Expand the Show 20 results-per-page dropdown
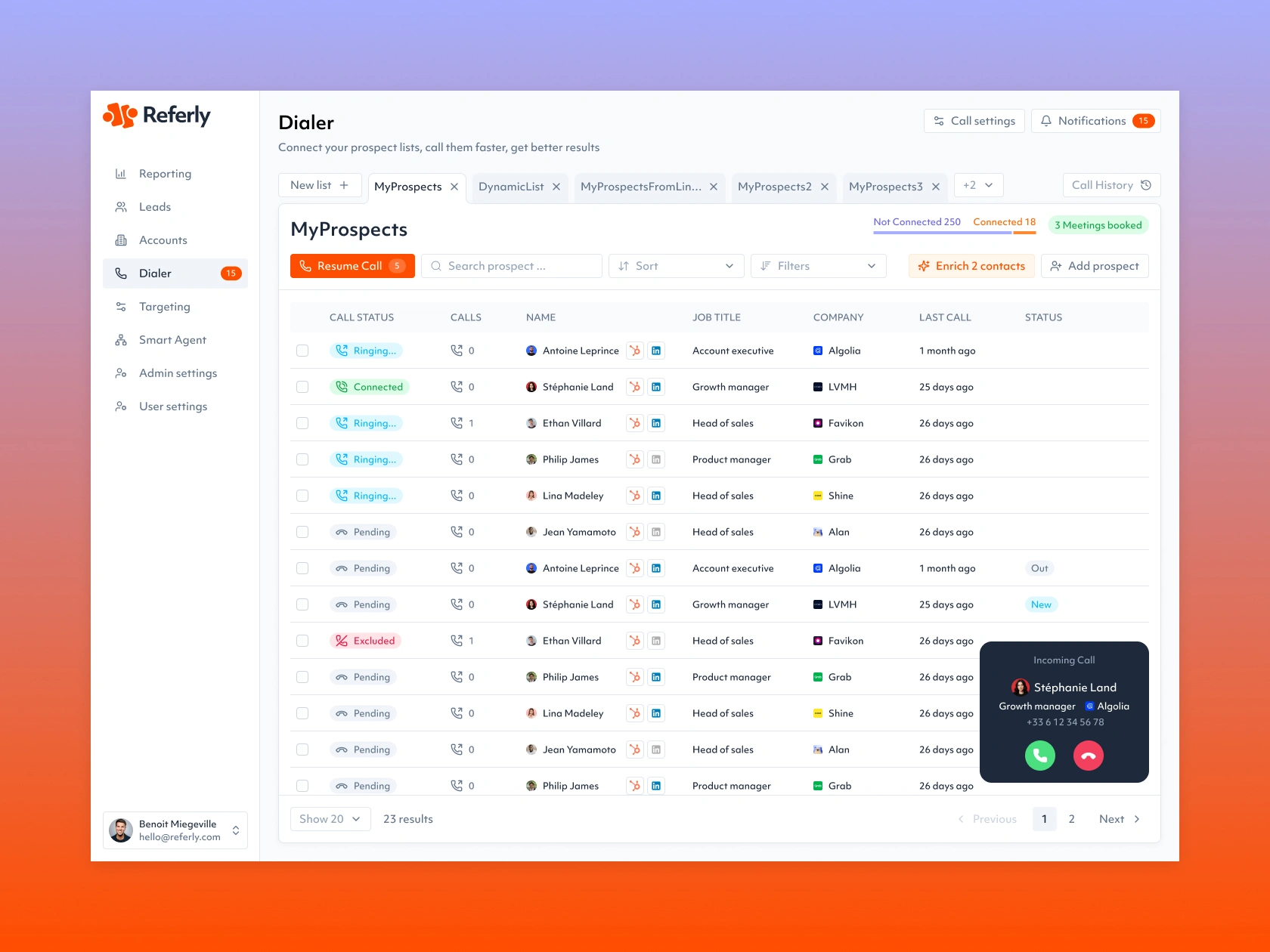The width and height of the screenshot is (1270, 952). click(330, 819)
